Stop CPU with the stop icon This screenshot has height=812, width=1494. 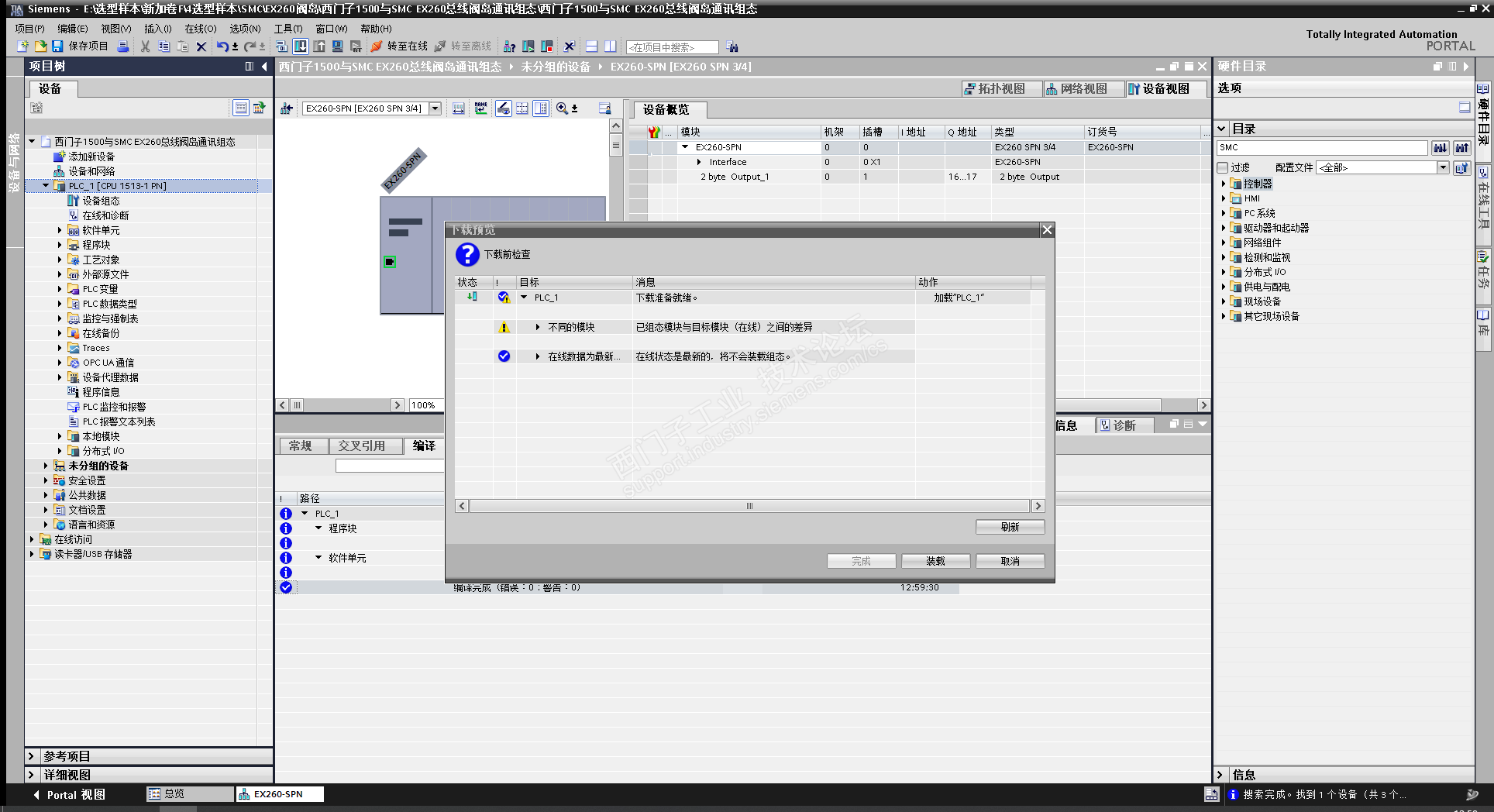[546, 46]
